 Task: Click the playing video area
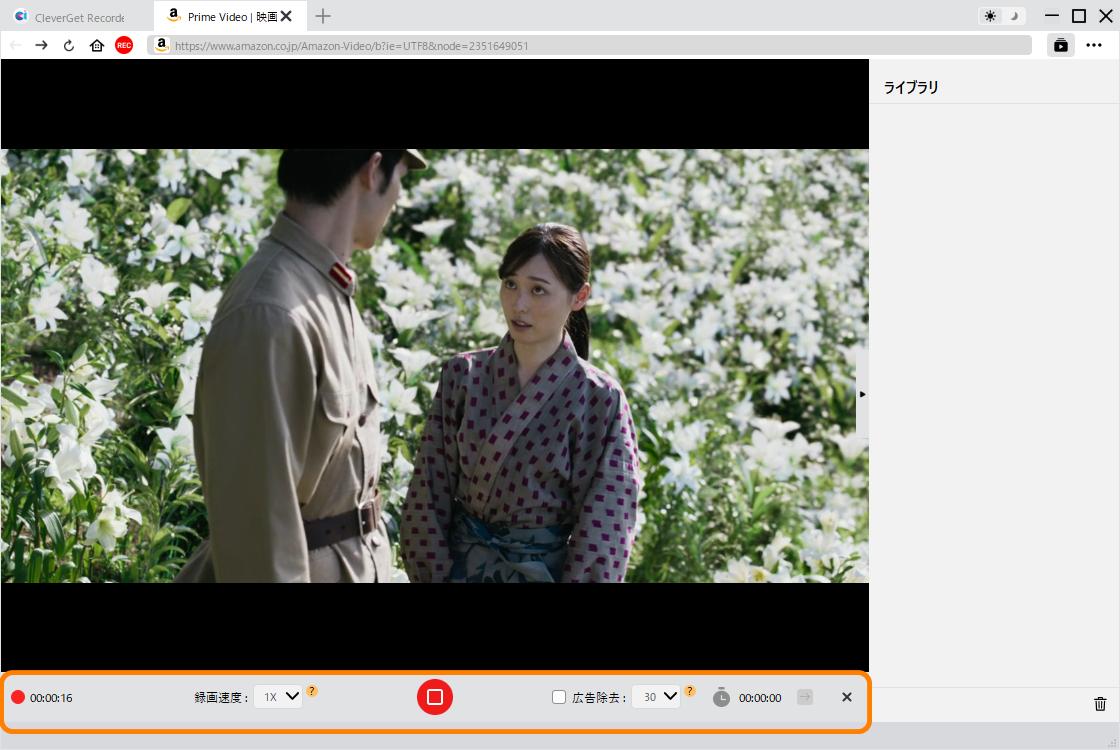coord(434,366)
